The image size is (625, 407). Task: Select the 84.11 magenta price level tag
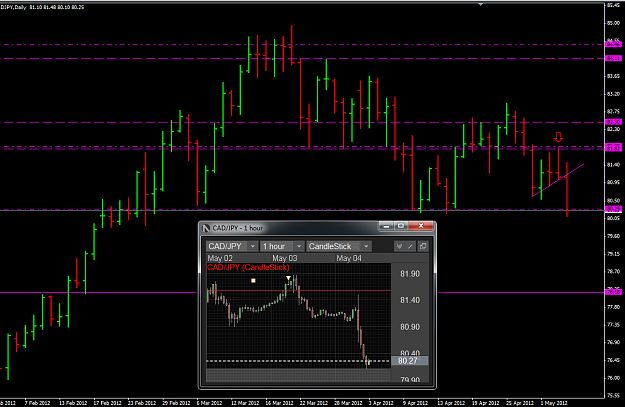pos(613,58)
